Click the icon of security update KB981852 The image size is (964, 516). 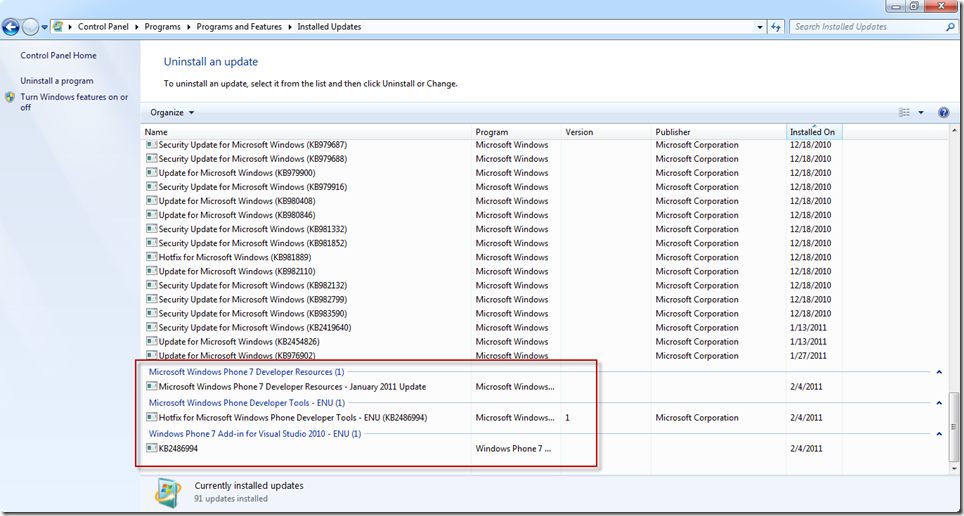pyautogui.click(x=151, y=243)
